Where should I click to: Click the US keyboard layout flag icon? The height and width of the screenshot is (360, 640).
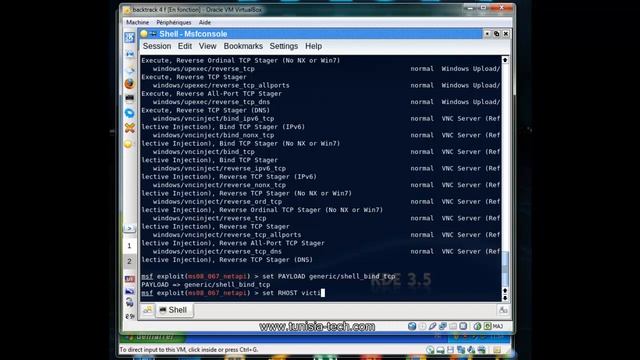click(130, 279)
